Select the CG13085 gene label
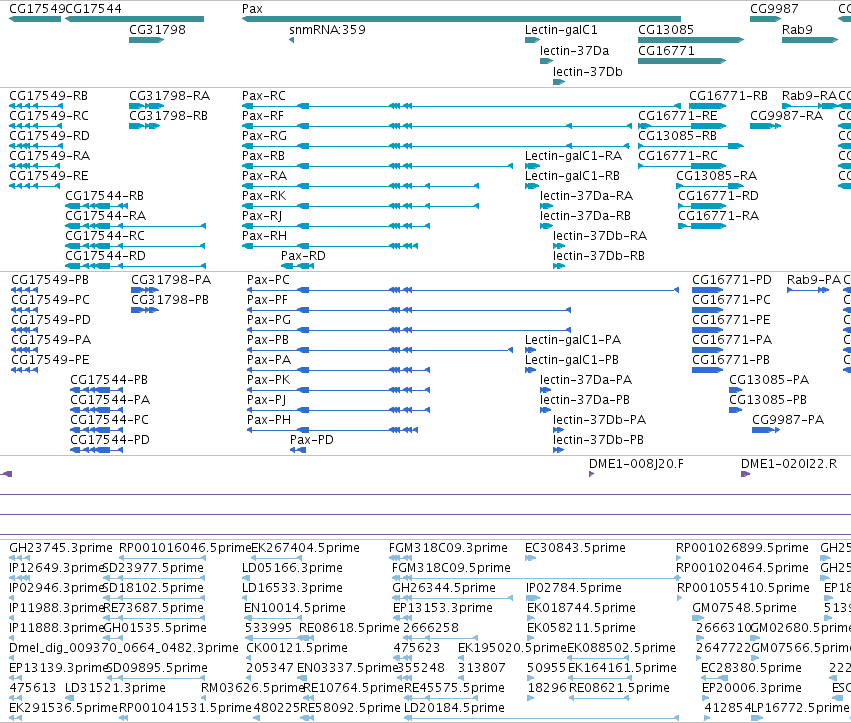The height and width of the screenshot is (723, 851). click(666, 30)
